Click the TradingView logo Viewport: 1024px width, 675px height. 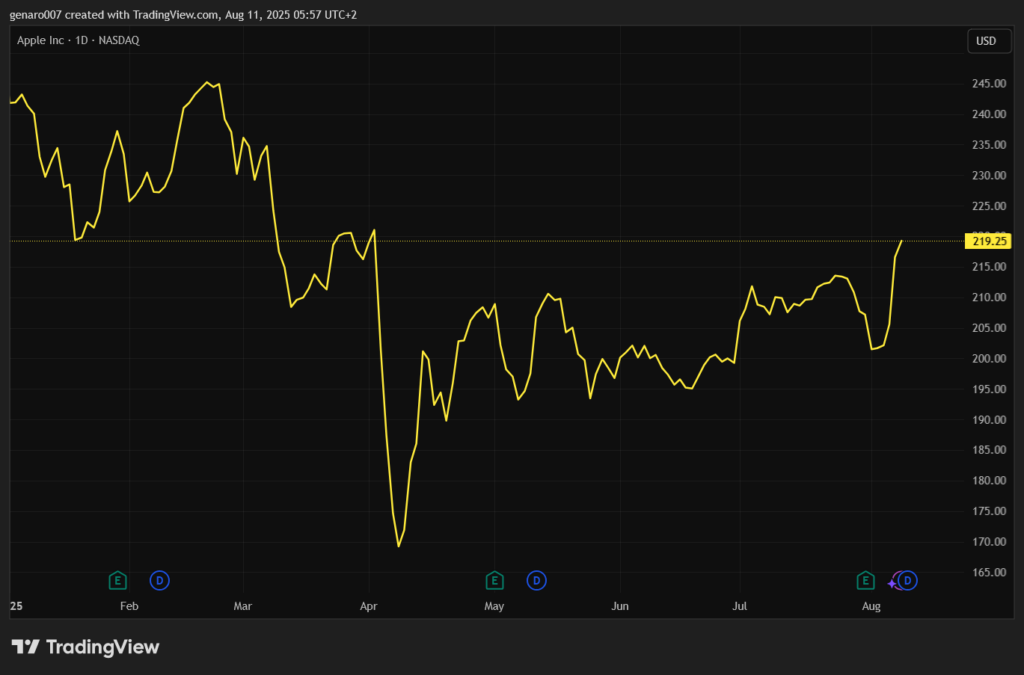tap(85, 647)
